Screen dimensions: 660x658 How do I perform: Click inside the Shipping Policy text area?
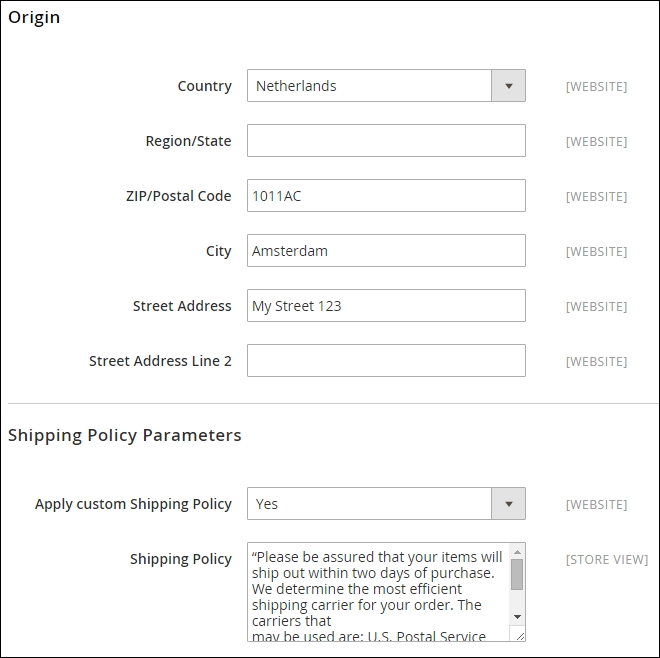click(378, 591)
